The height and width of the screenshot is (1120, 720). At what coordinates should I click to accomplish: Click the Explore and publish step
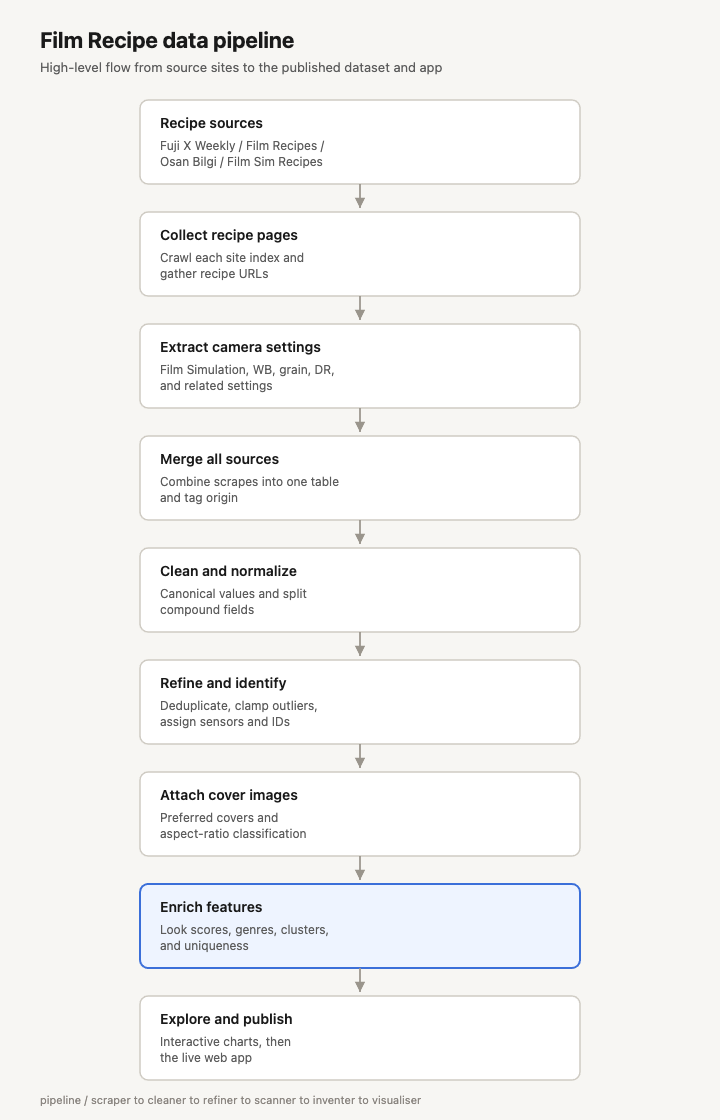point(360,1038)
